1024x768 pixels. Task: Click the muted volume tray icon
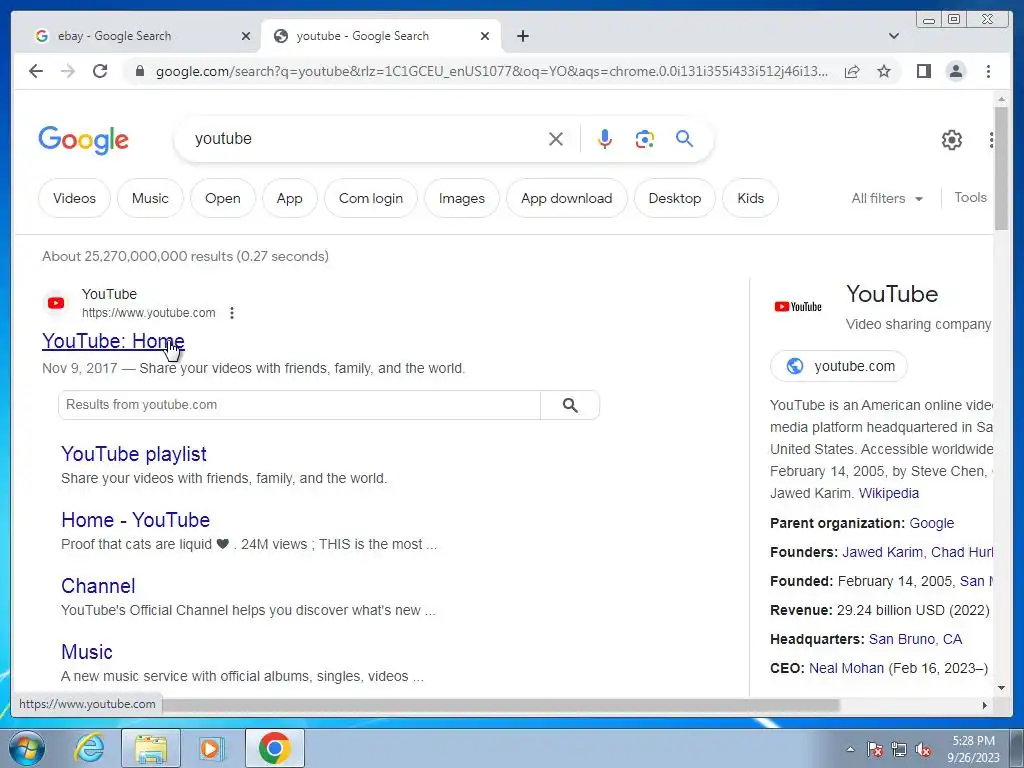pyautogui.click(x=923, y=749)
